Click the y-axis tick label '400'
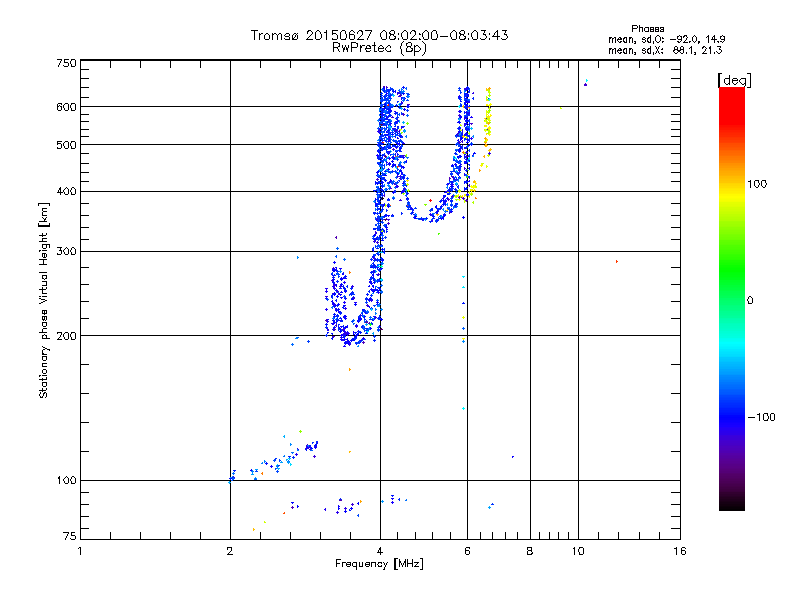The image size is (800, 600). tap(66, 191)
